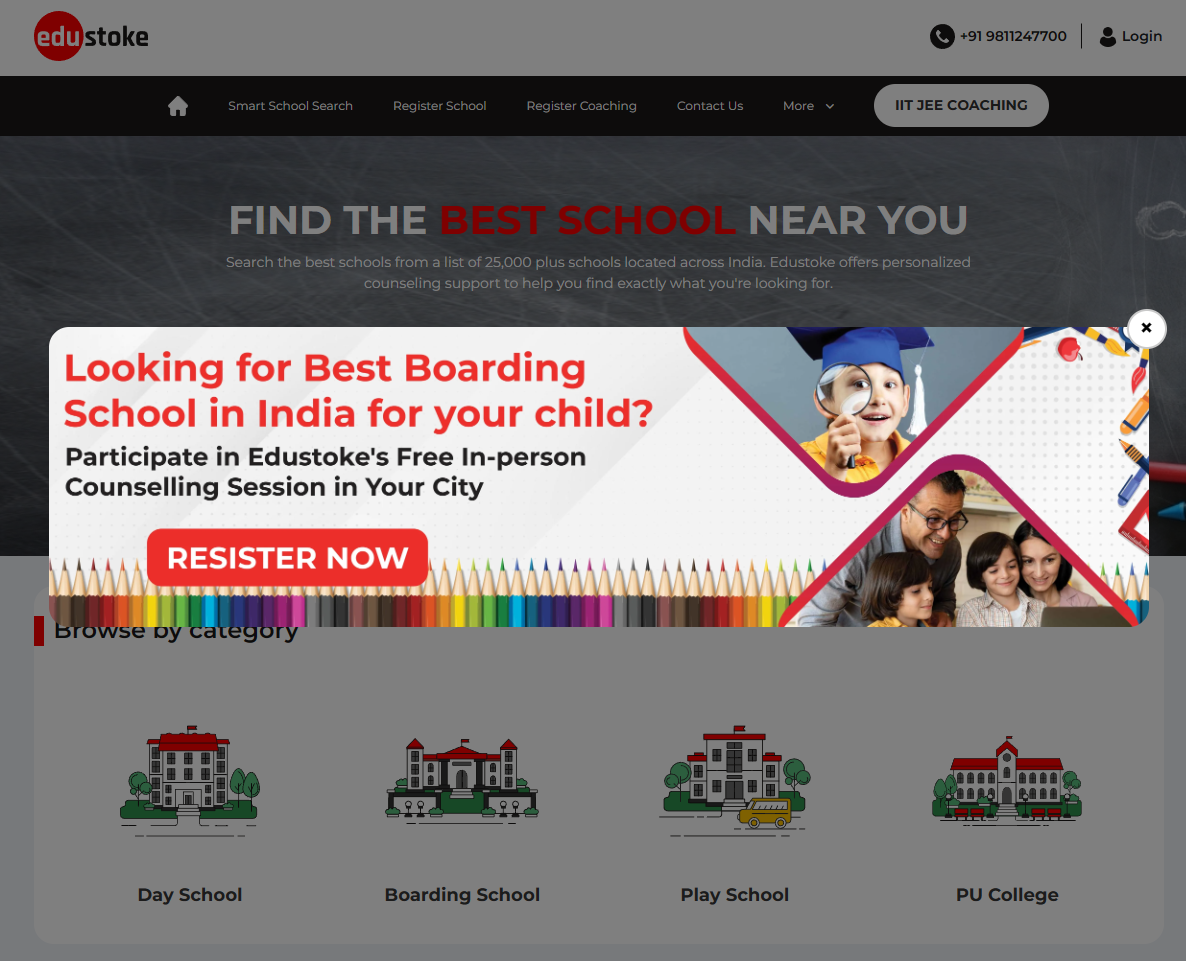
Task: Click the Boarding School category label
Action: click(x=462, y=894)
